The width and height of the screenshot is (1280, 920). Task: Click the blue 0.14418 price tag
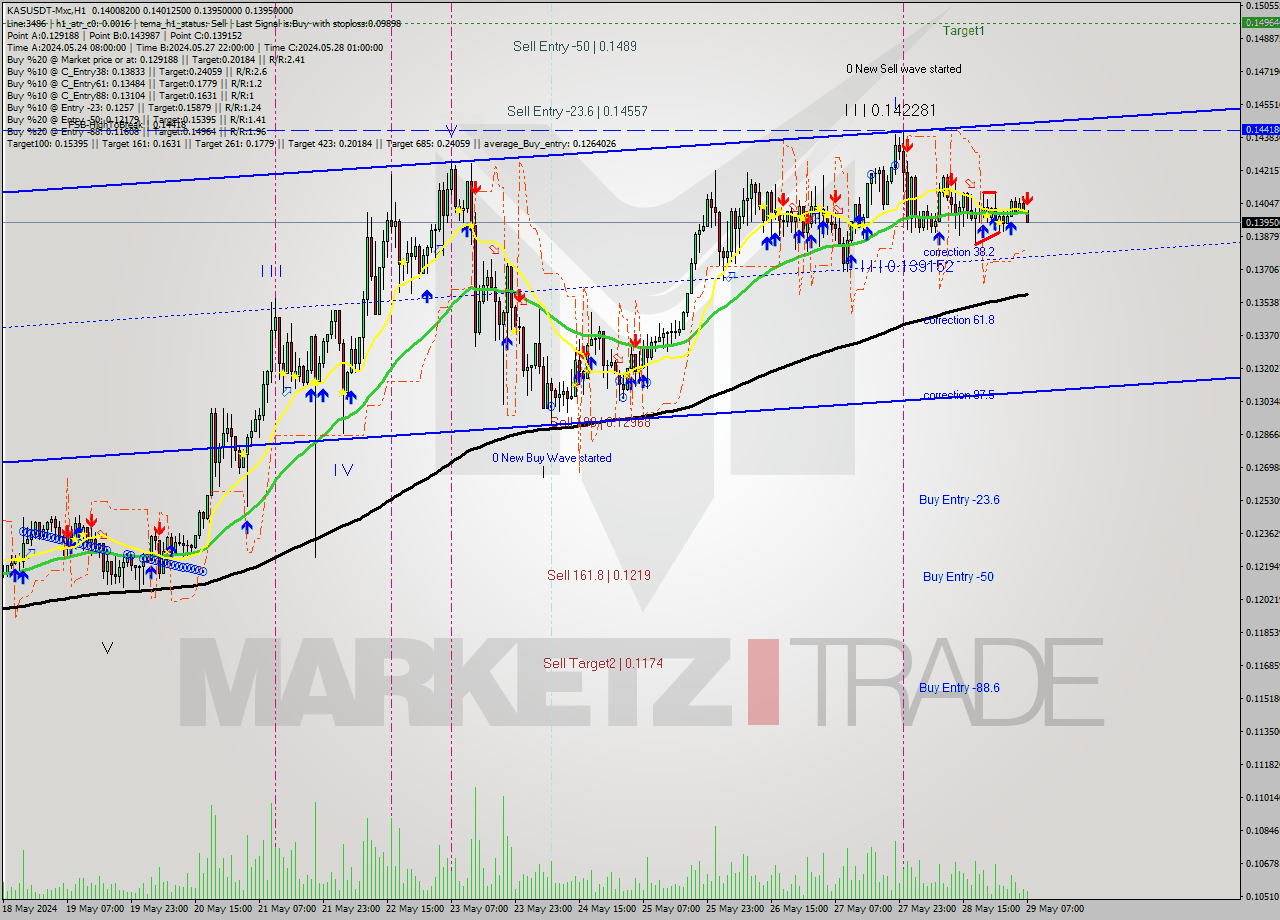tap(1260, 130)
